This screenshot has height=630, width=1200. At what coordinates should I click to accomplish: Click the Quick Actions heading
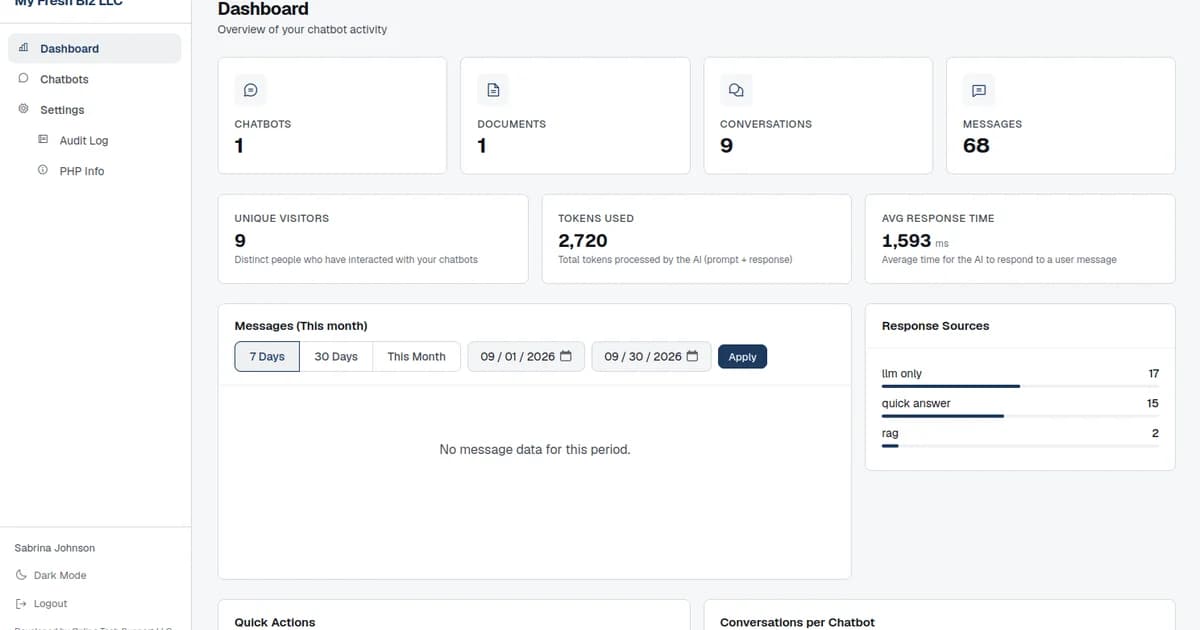pyautogui.click(x=275, y=622)
